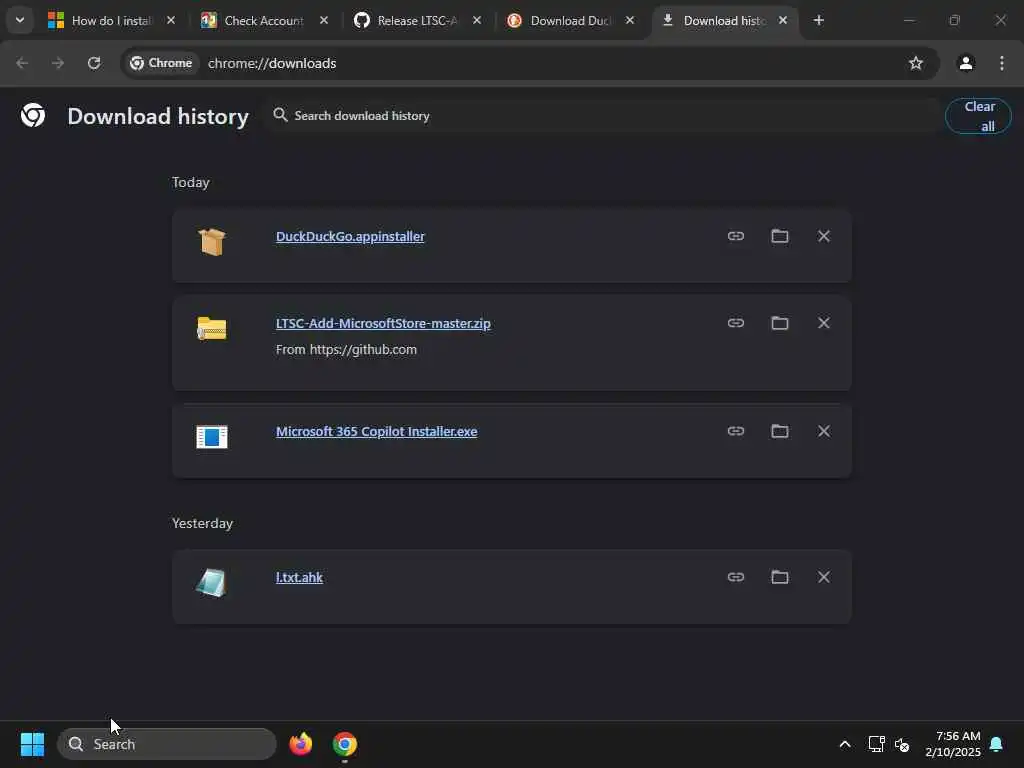Remove Microsoft 365 Copilot Installer.exe from list
Image resolution: width=1024 pixels, height=768 pixels.
coord(824,431)
